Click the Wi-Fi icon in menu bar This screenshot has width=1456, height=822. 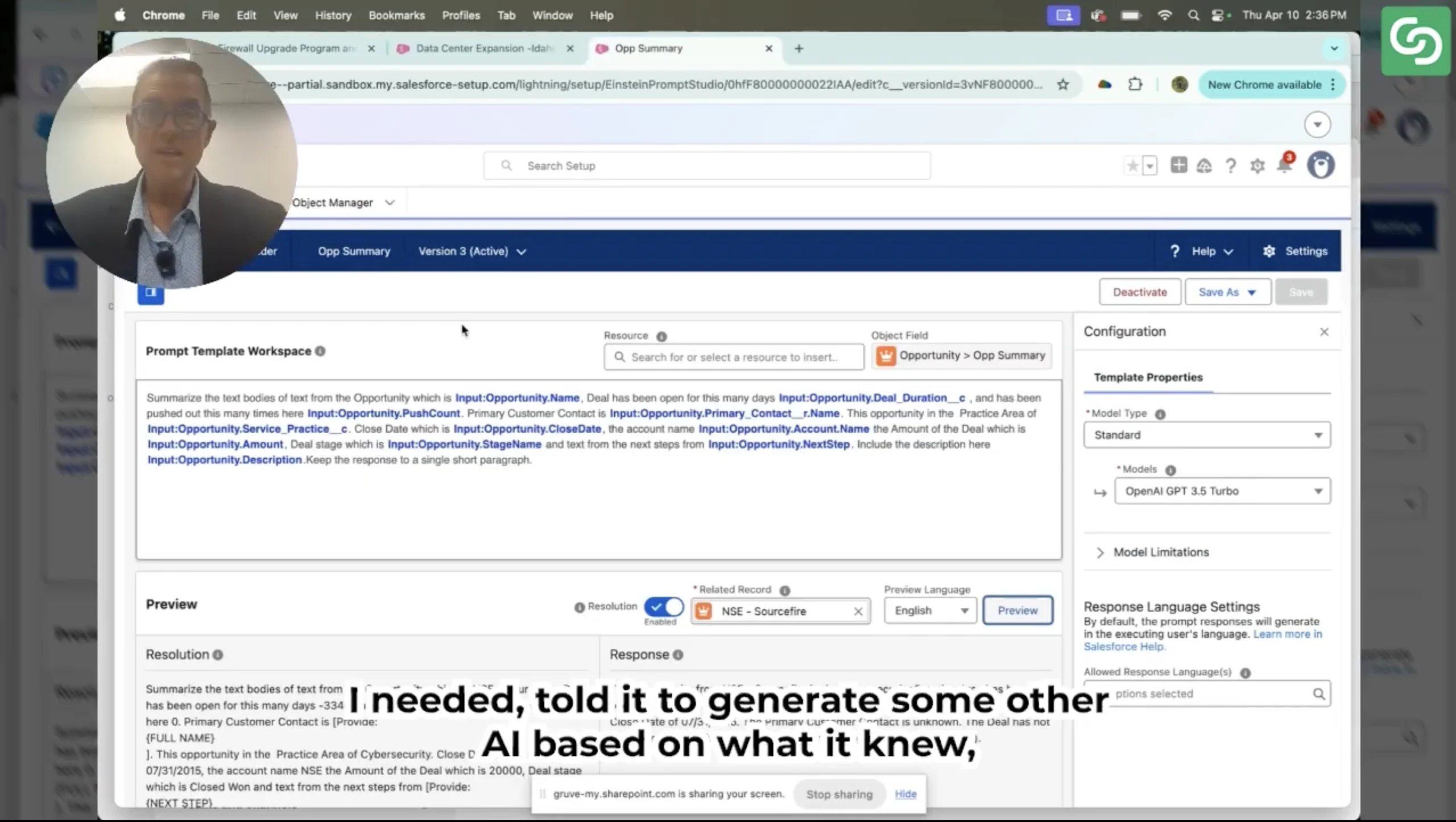(x=1164, y=15)
